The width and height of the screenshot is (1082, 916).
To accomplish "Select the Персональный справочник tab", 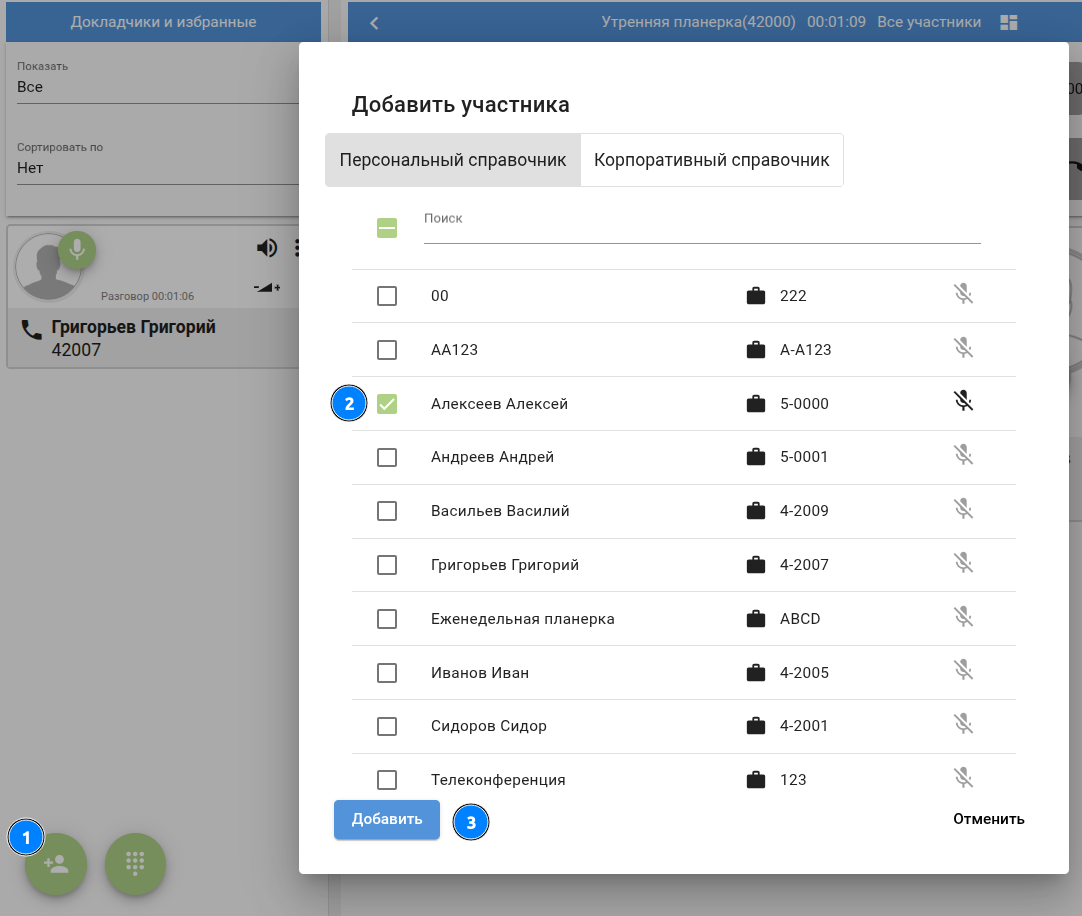I will 453,160.
